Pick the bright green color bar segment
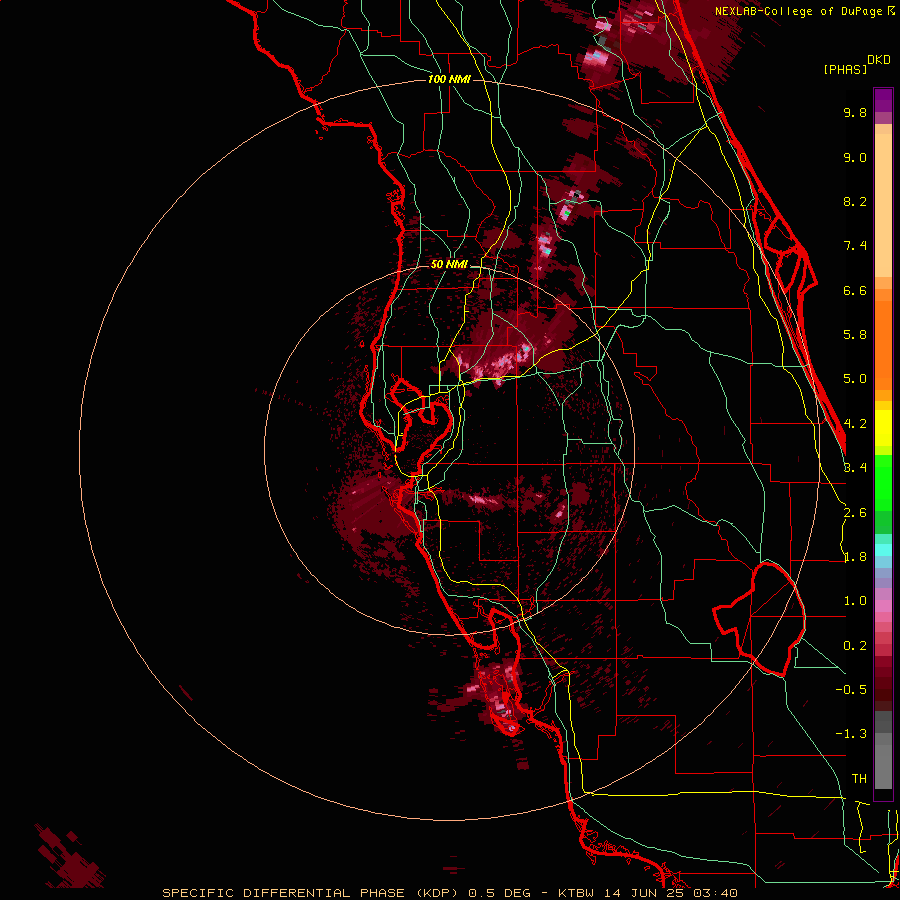 [x=883, y=482]
